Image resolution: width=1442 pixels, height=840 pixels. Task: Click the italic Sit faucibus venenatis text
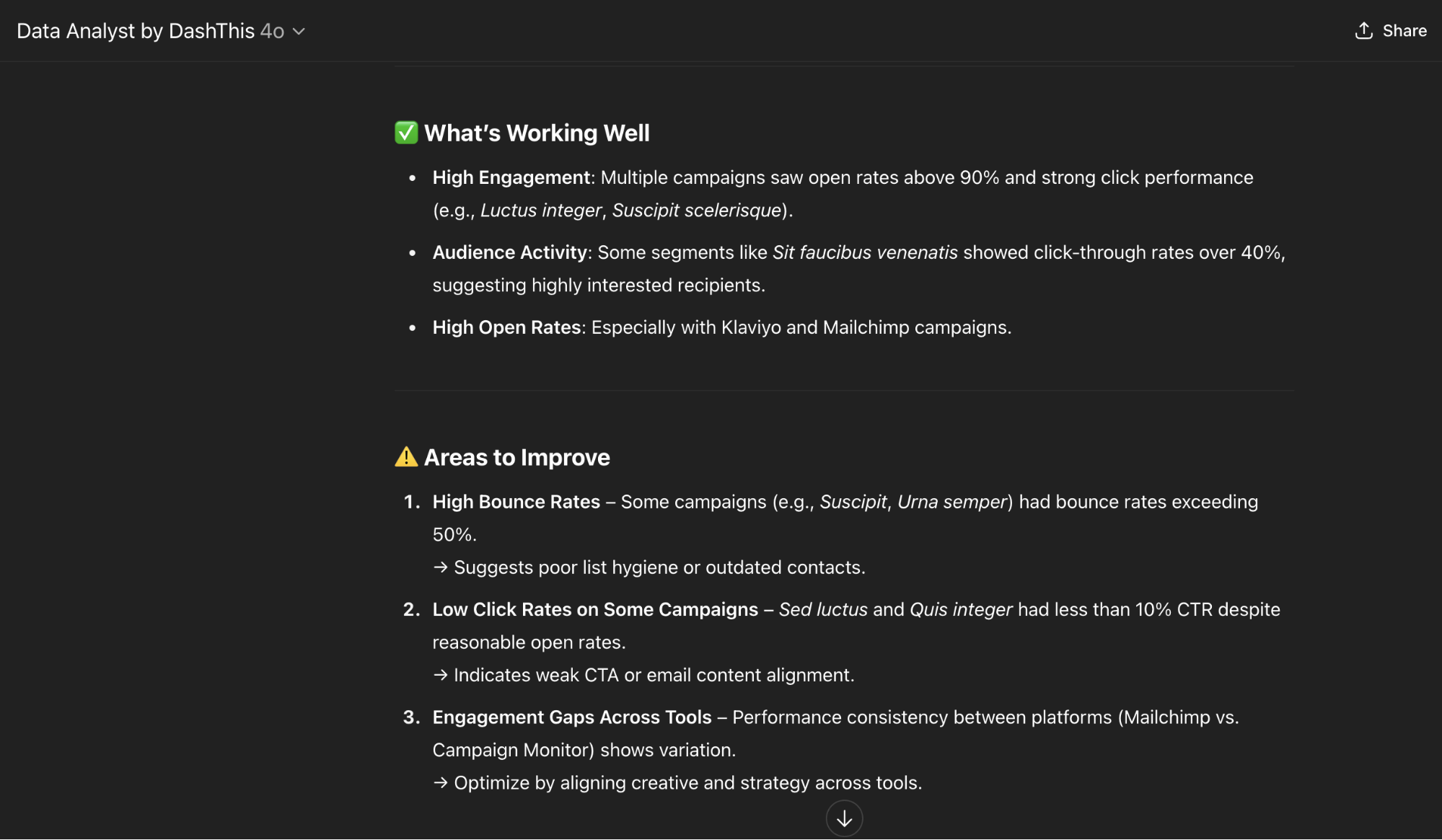click(x=865, y=252)
